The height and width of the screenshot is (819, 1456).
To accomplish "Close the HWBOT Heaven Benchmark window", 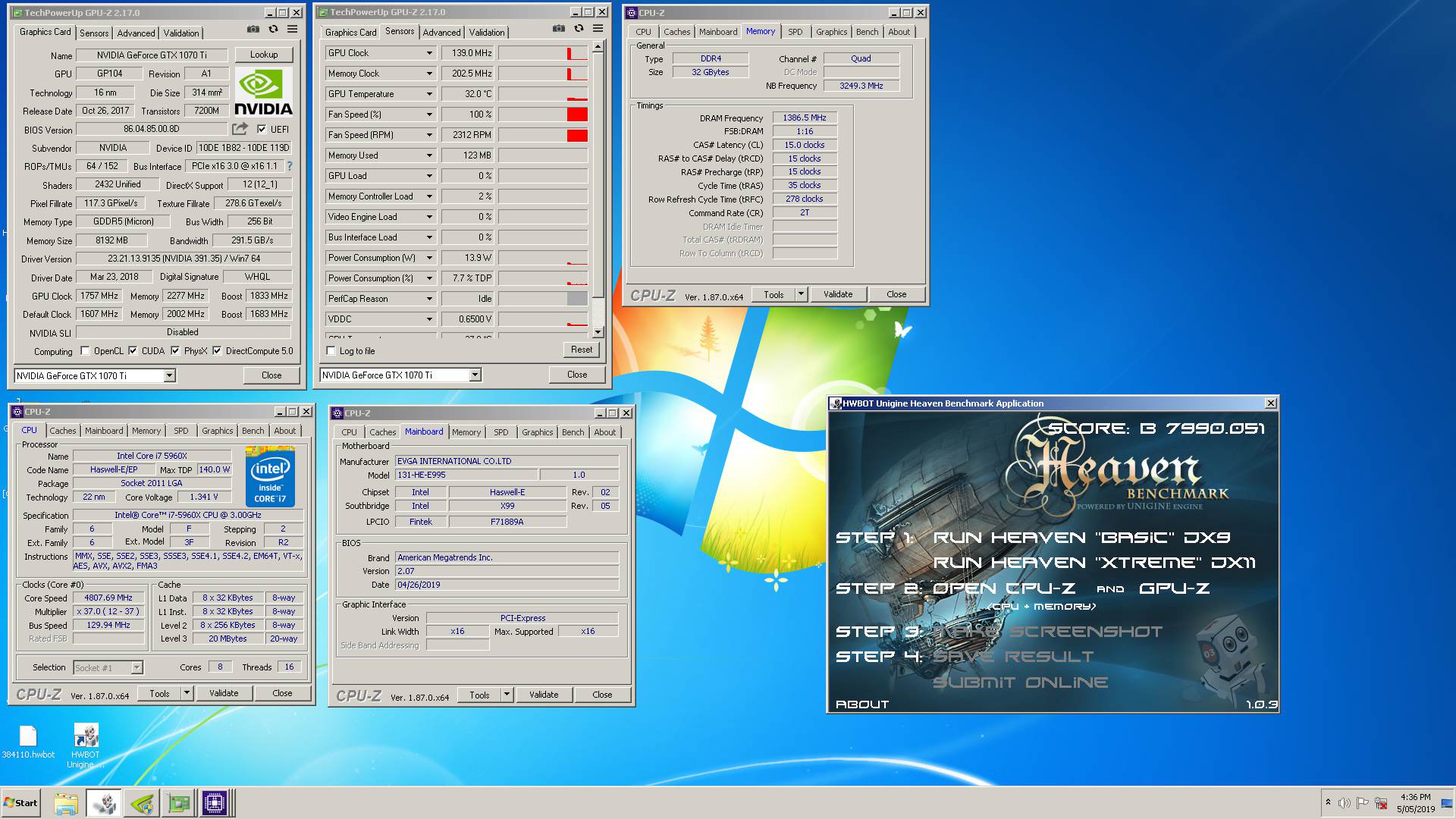I will 1271,403.
